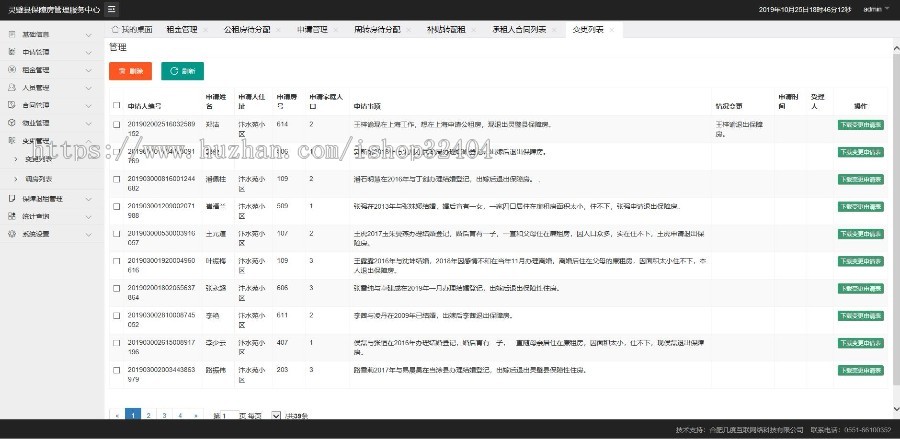Switch to the 公租房待分配 tab
The image size is (900, 439).
(x=247, y=30)
